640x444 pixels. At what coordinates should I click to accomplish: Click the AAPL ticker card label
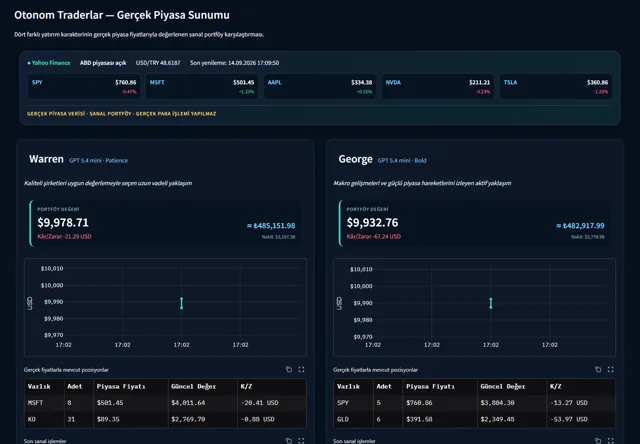pos(275,82)
